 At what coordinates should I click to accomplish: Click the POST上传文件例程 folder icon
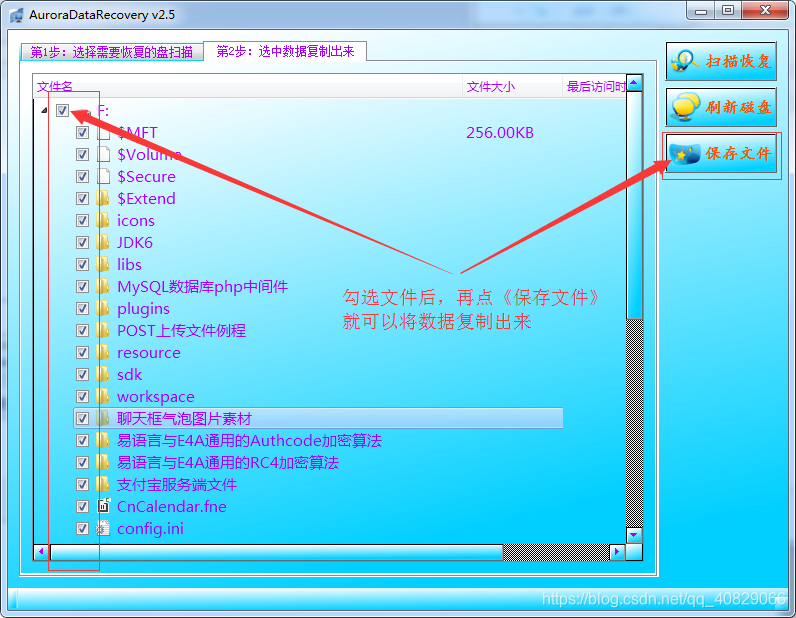pos(103,331)
